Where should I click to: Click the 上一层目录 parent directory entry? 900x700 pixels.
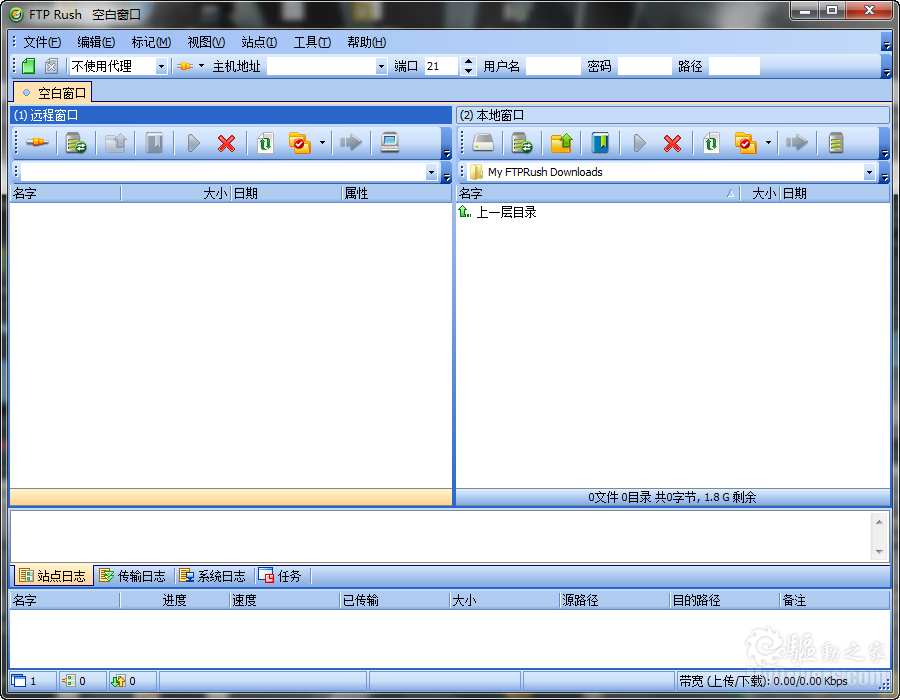pyautogui.click(x=497, y=212)
